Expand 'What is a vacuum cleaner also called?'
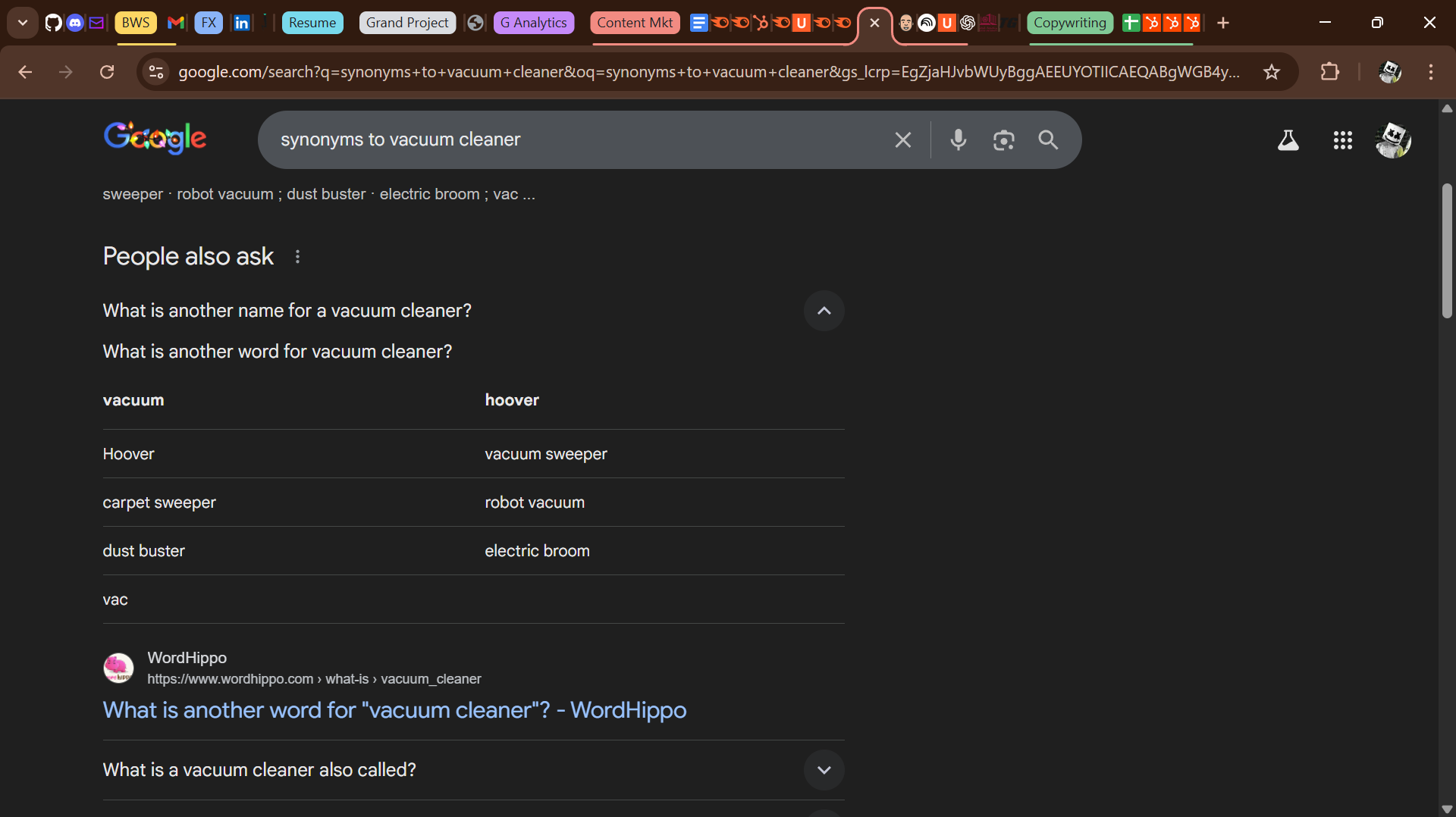This screenshot has width=1456, height=817. 824,770
